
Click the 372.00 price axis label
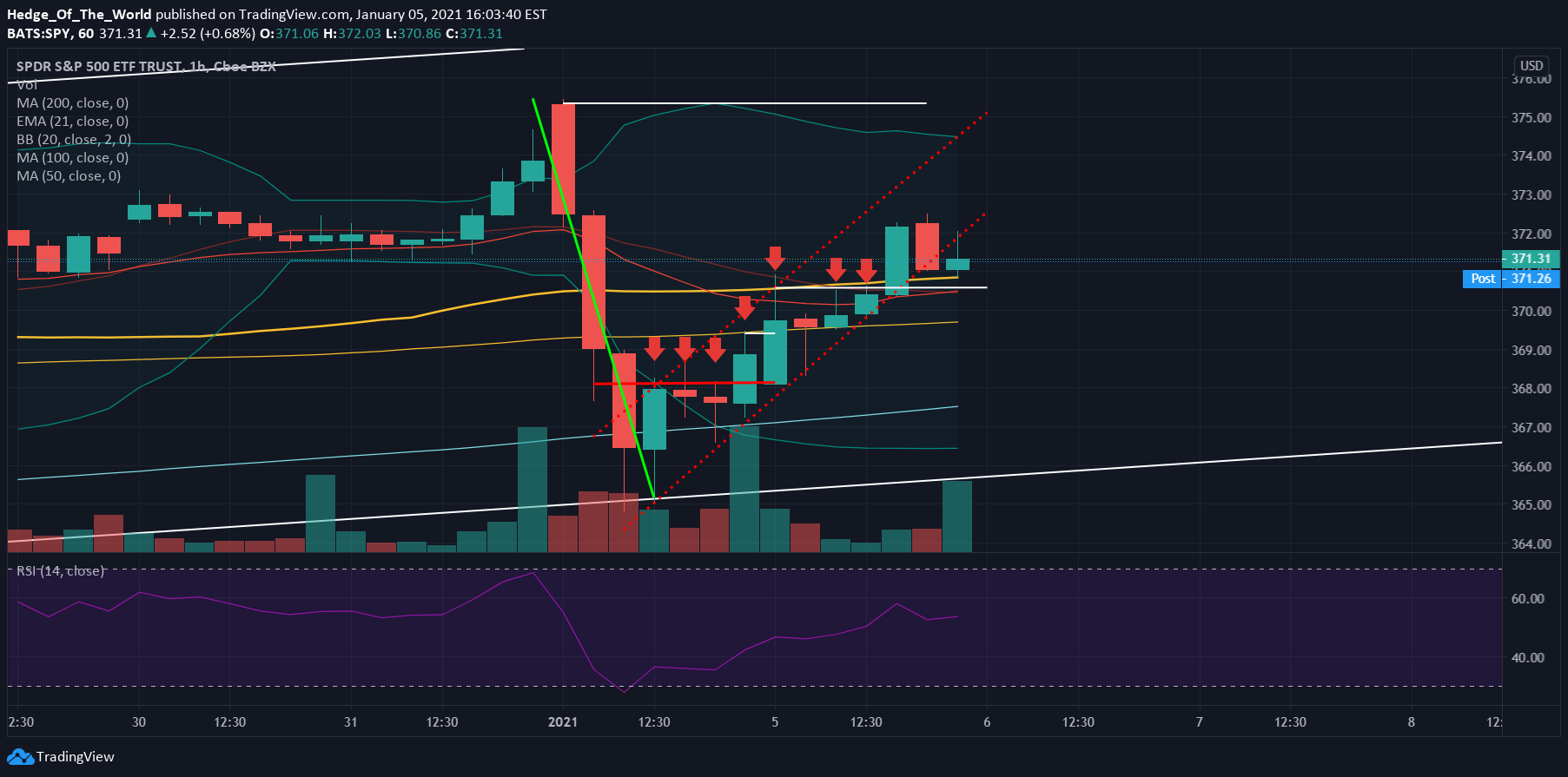click(x=1531, y=234)
